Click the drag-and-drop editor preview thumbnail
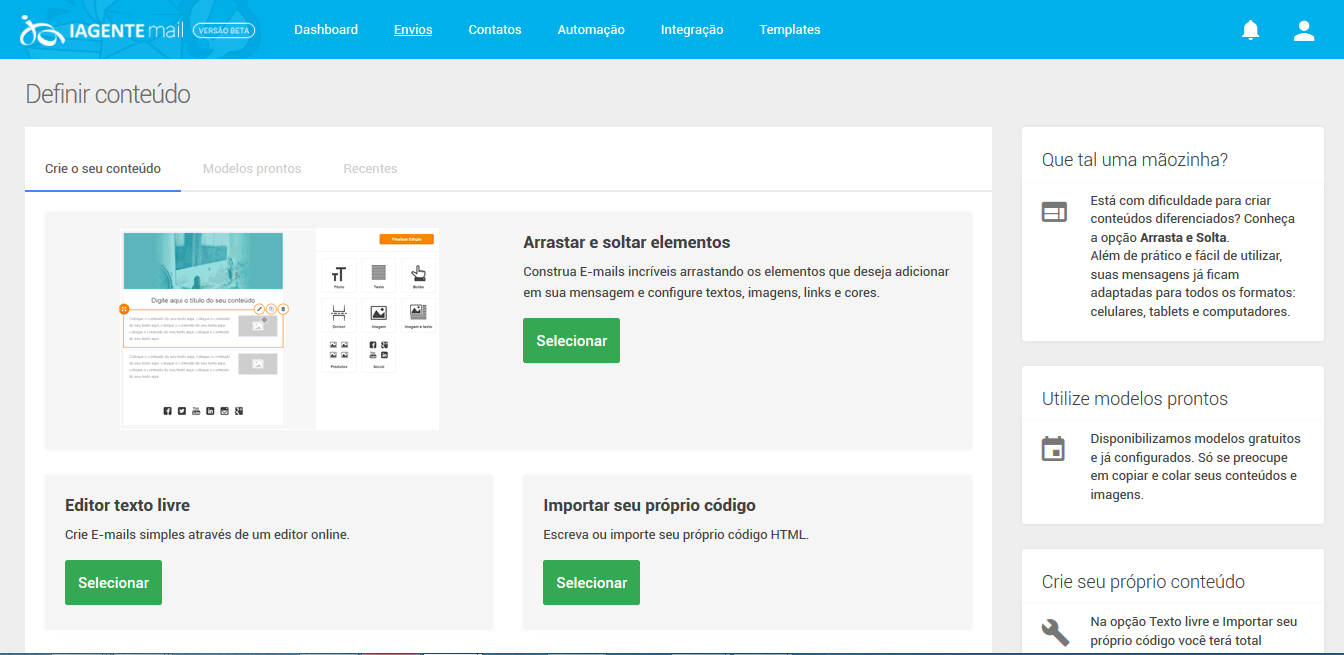 [x=279, y=327]
